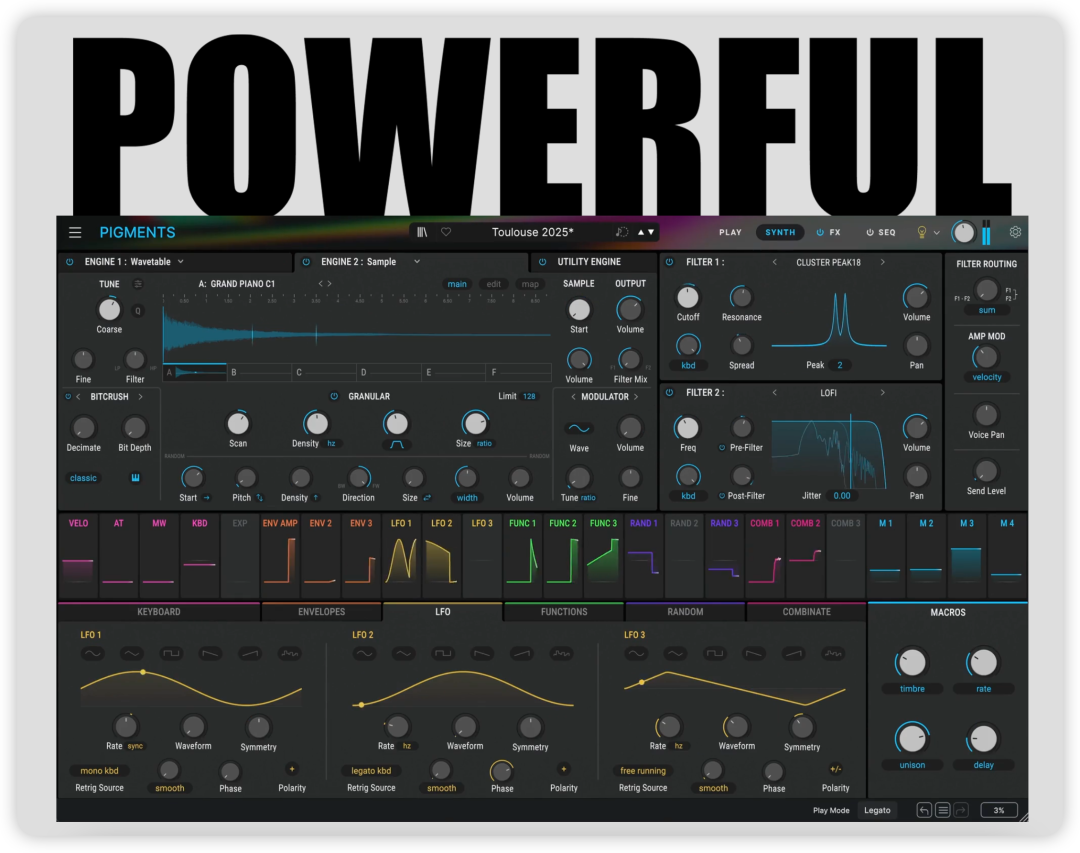This screenshot has height=853, width=1080.
Task: Click the SYNTH view button
Action: pyautogui.click(x=780, y=232)
